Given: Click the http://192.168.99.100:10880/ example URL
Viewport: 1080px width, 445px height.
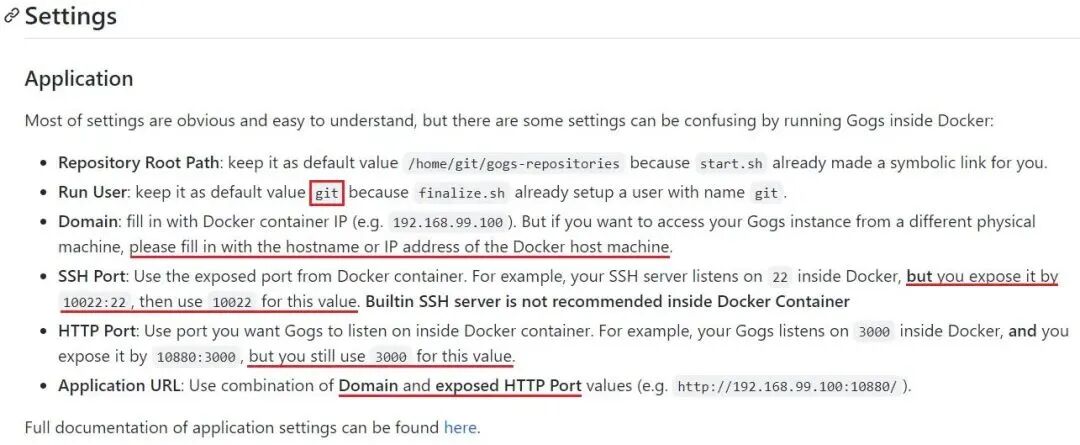Looking at the screenshot, I should point(787,387).
